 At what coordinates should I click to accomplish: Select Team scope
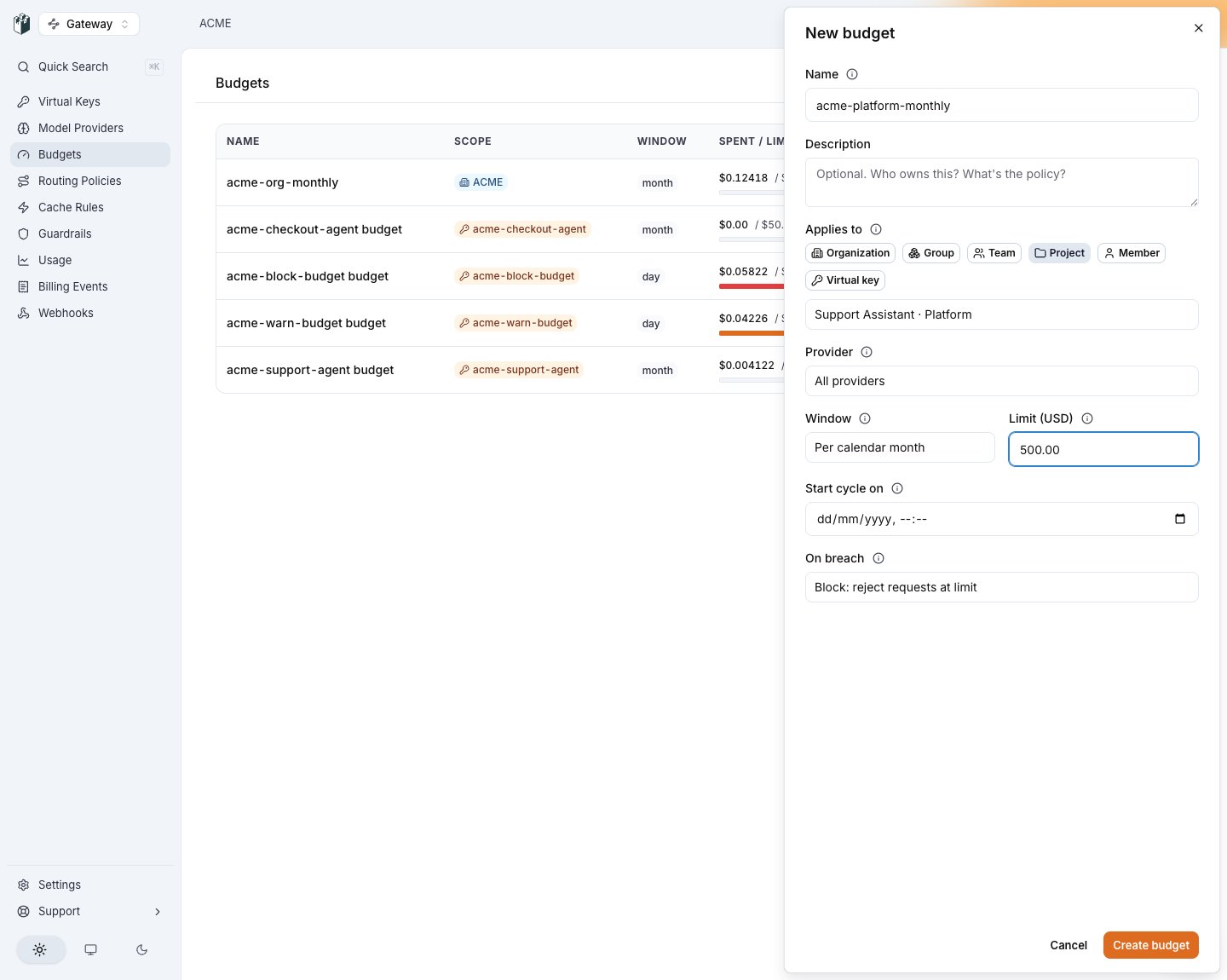994,253
